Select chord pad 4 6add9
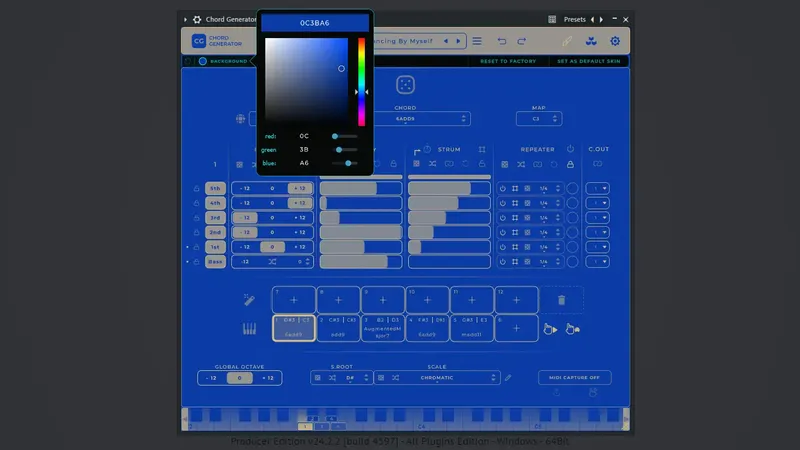The width and height of the screenshot is (800, 450). click(x=427, y=328)
